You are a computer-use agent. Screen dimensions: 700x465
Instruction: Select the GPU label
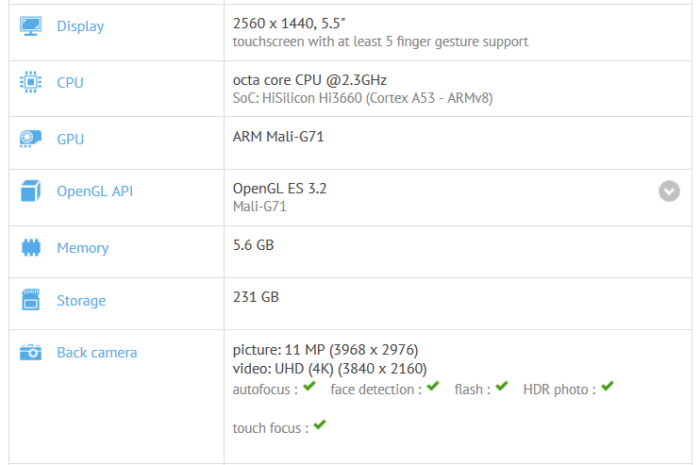coord(70,139)
